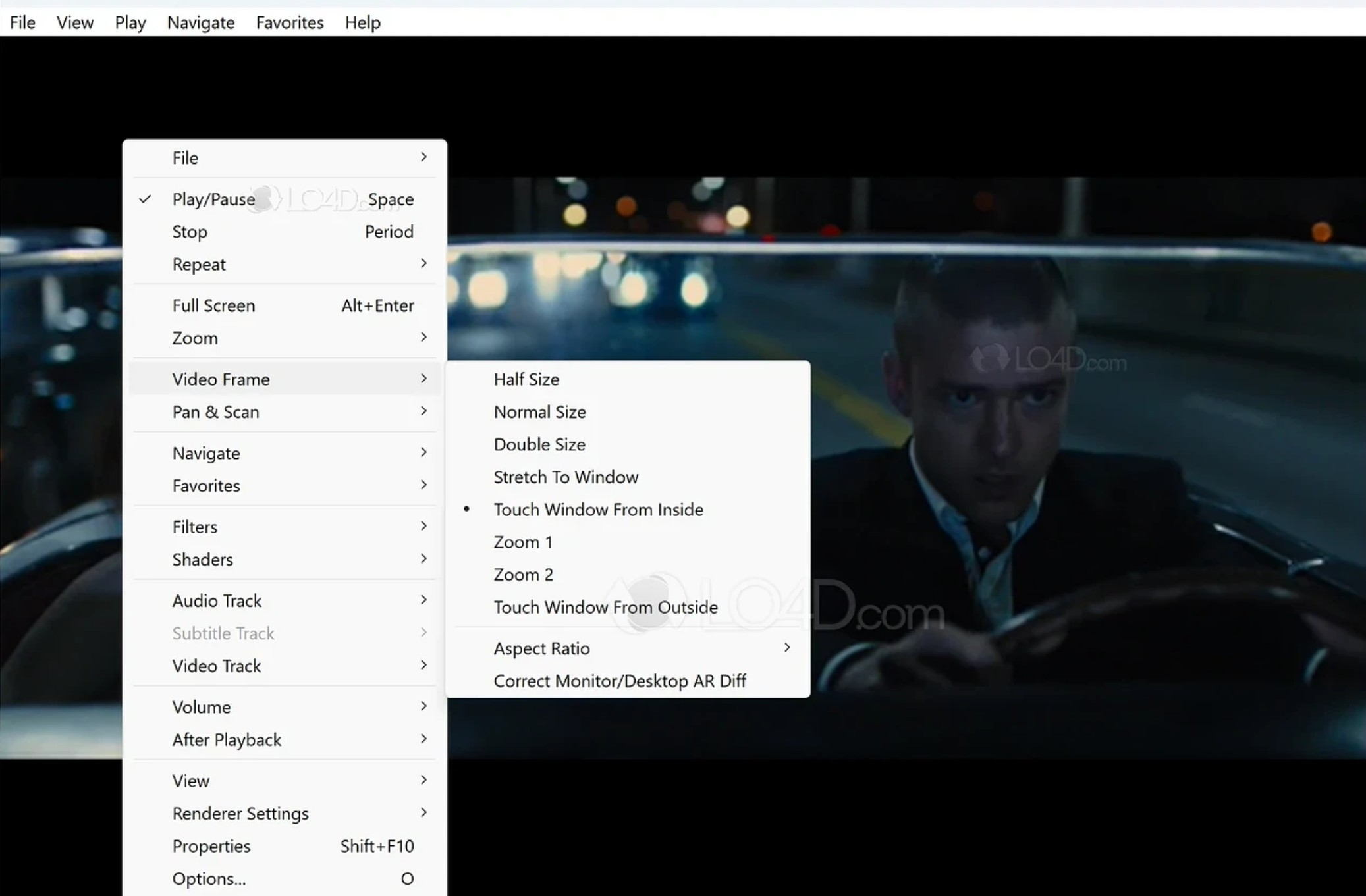The image size is (1366, 896).
Task: Expand the View submenu in context menu
Action: pos(285,781)
